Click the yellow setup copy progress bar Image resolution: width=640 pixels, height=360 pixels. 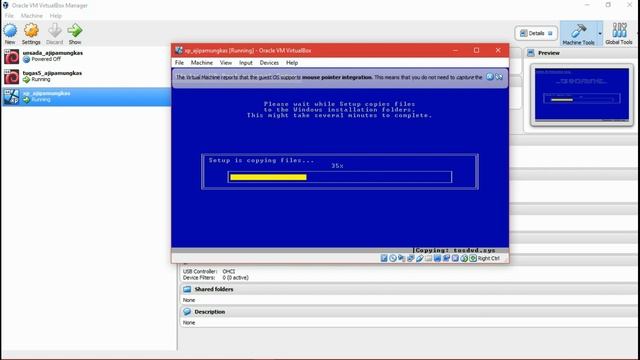[268, 177]
